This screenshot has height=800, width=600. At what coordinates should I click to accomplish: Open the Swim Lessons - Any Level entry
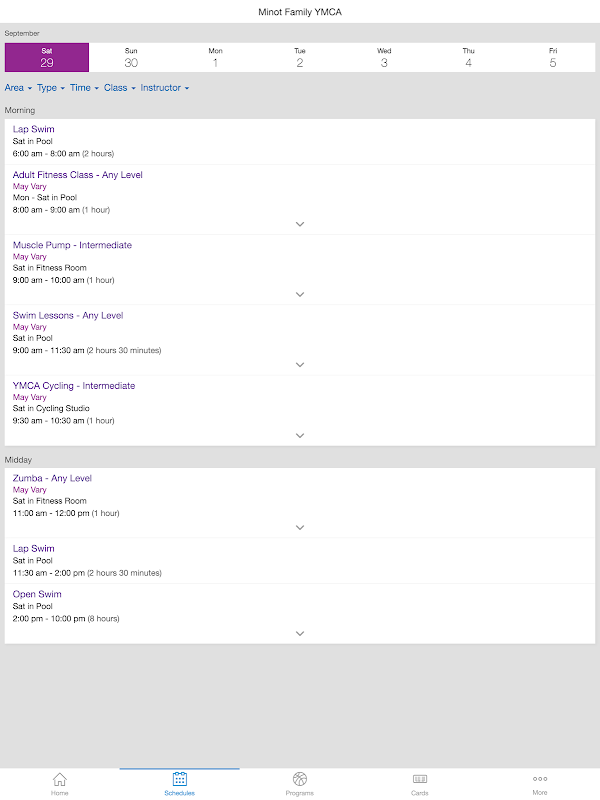[68, 316]
